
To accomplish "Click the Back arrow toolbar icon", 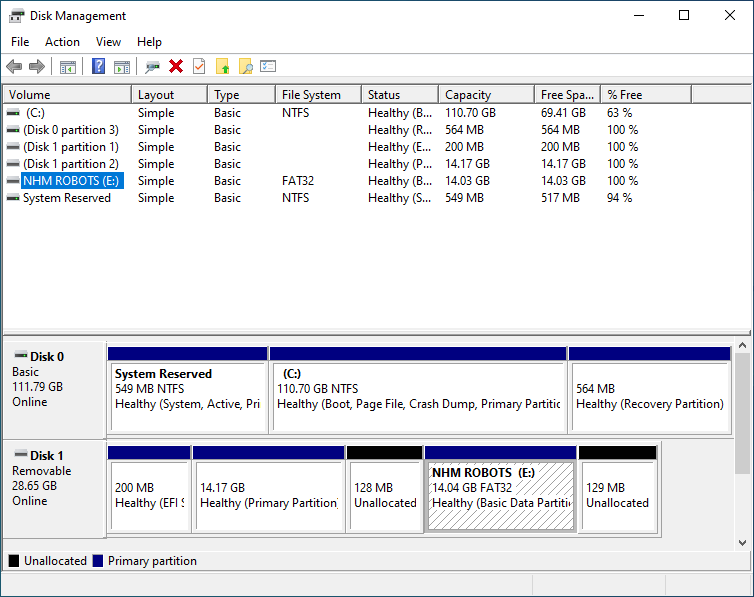I will [14, 66].
